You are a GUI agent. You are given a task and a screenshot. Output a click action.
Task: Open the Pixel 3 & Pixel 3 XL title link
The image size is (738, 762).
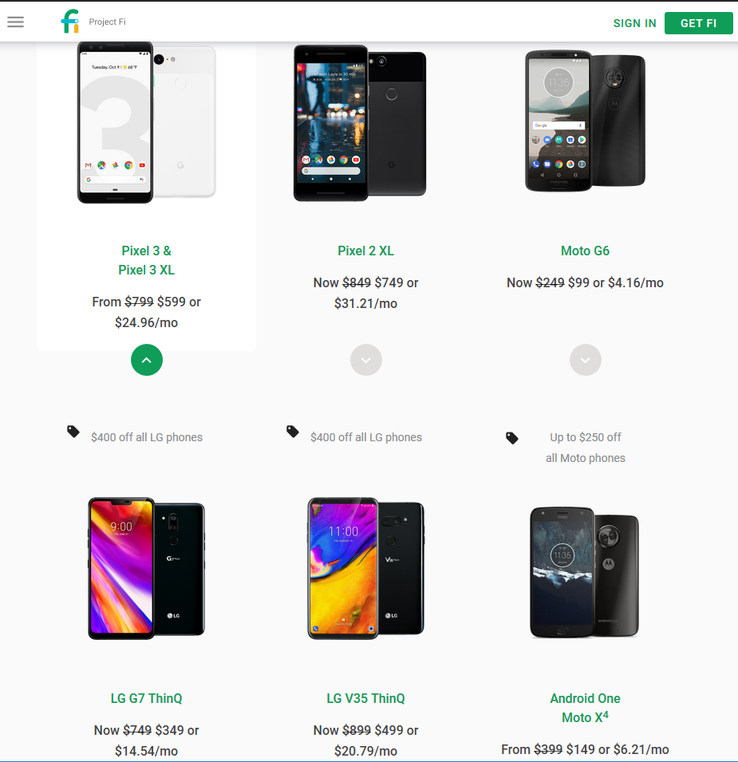click(146, 260)
